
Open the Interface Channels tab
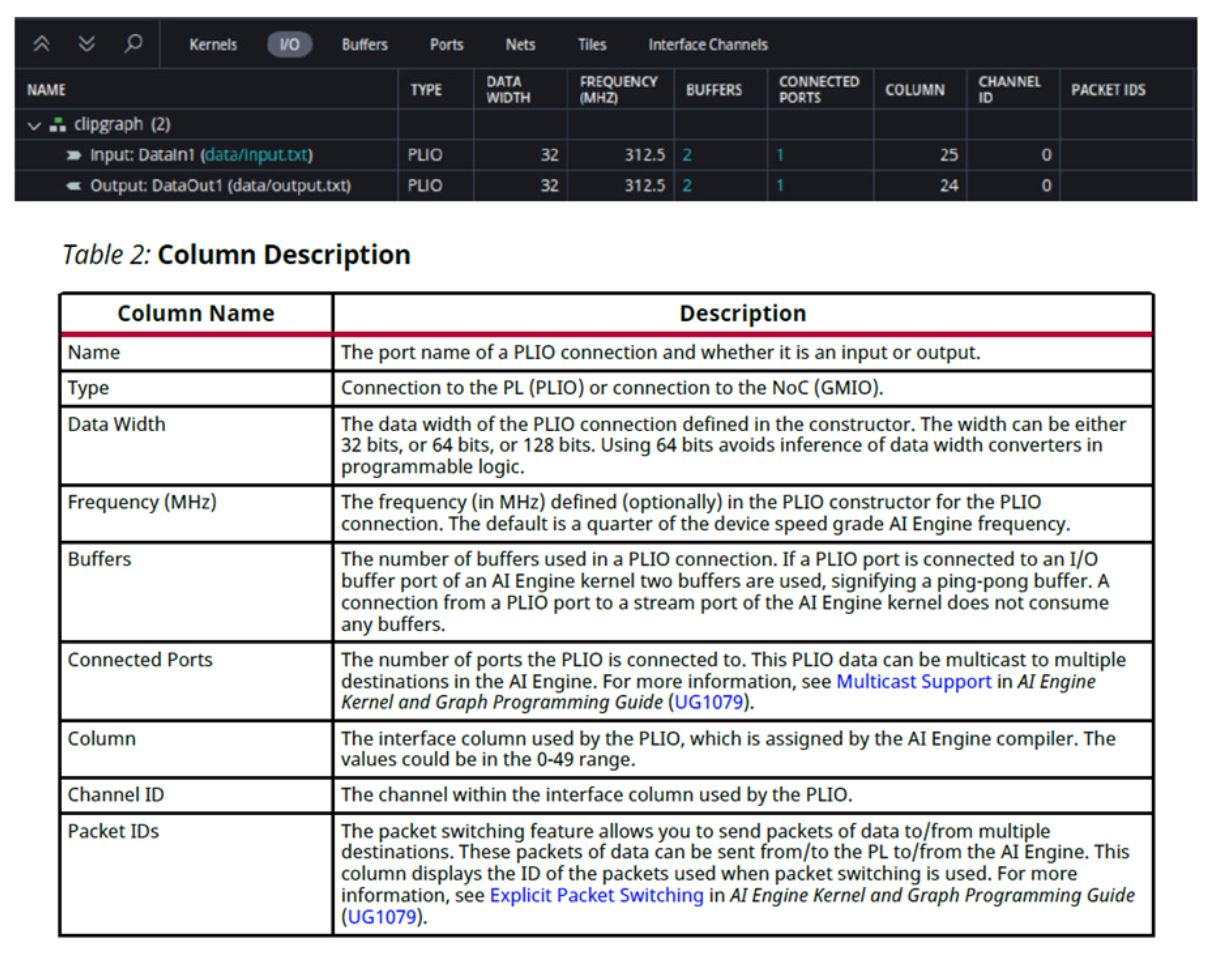point(708,44)
